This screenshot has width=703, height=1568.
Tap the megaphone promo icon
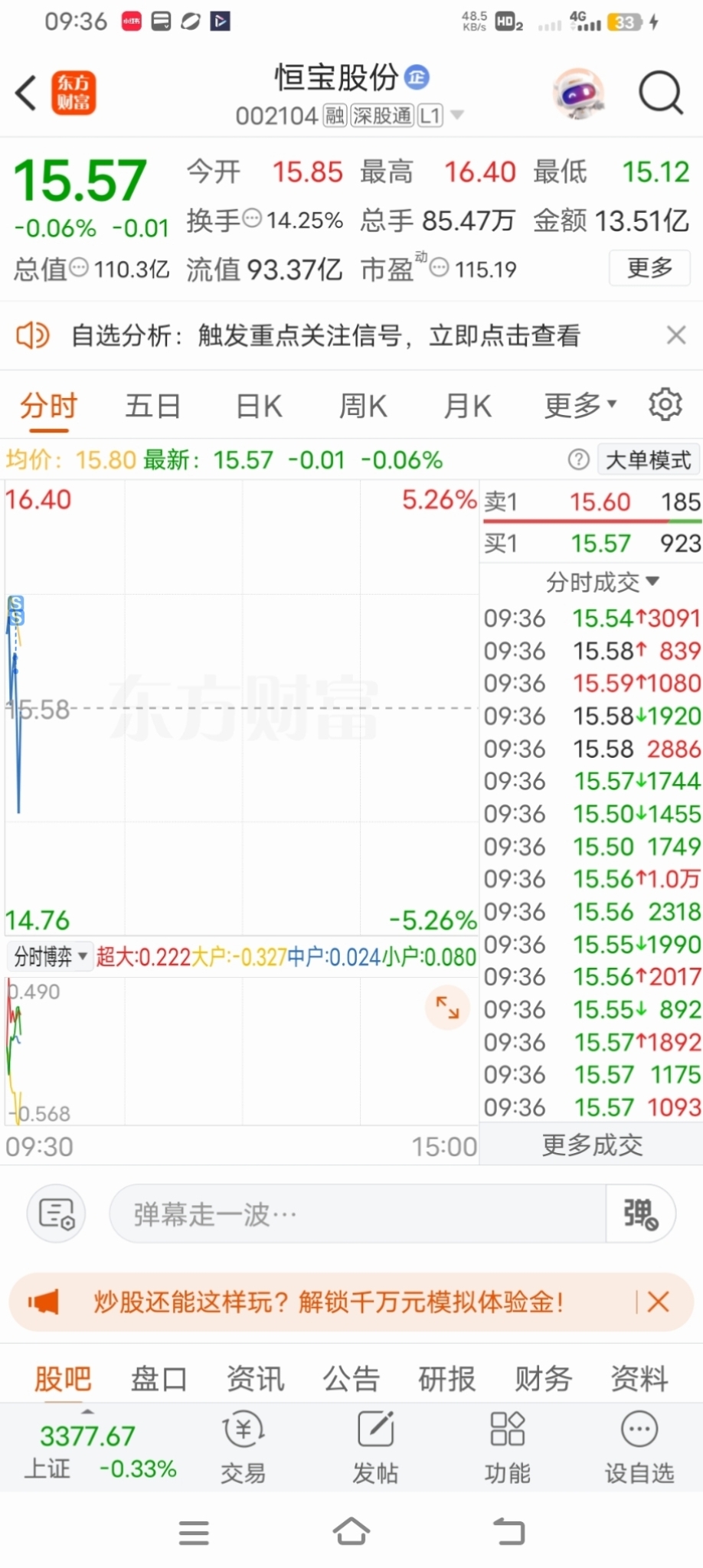coord(43,1302)
